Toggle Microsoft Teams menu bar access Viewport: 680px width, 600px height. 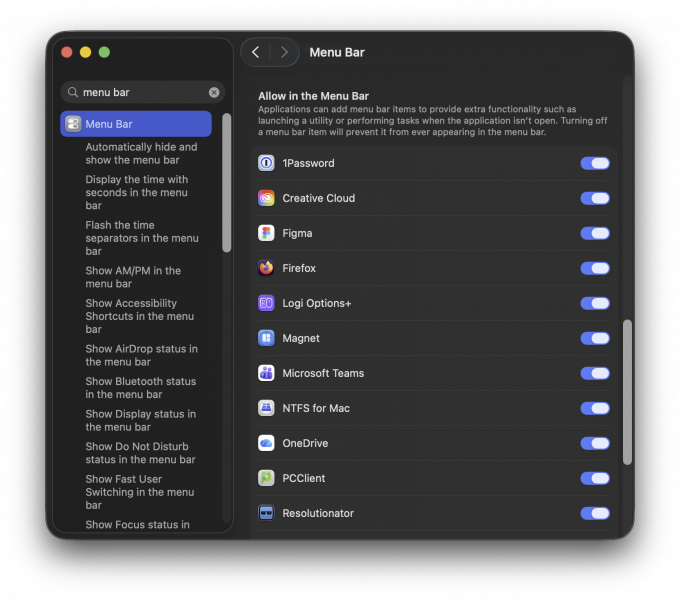(595, 373)
